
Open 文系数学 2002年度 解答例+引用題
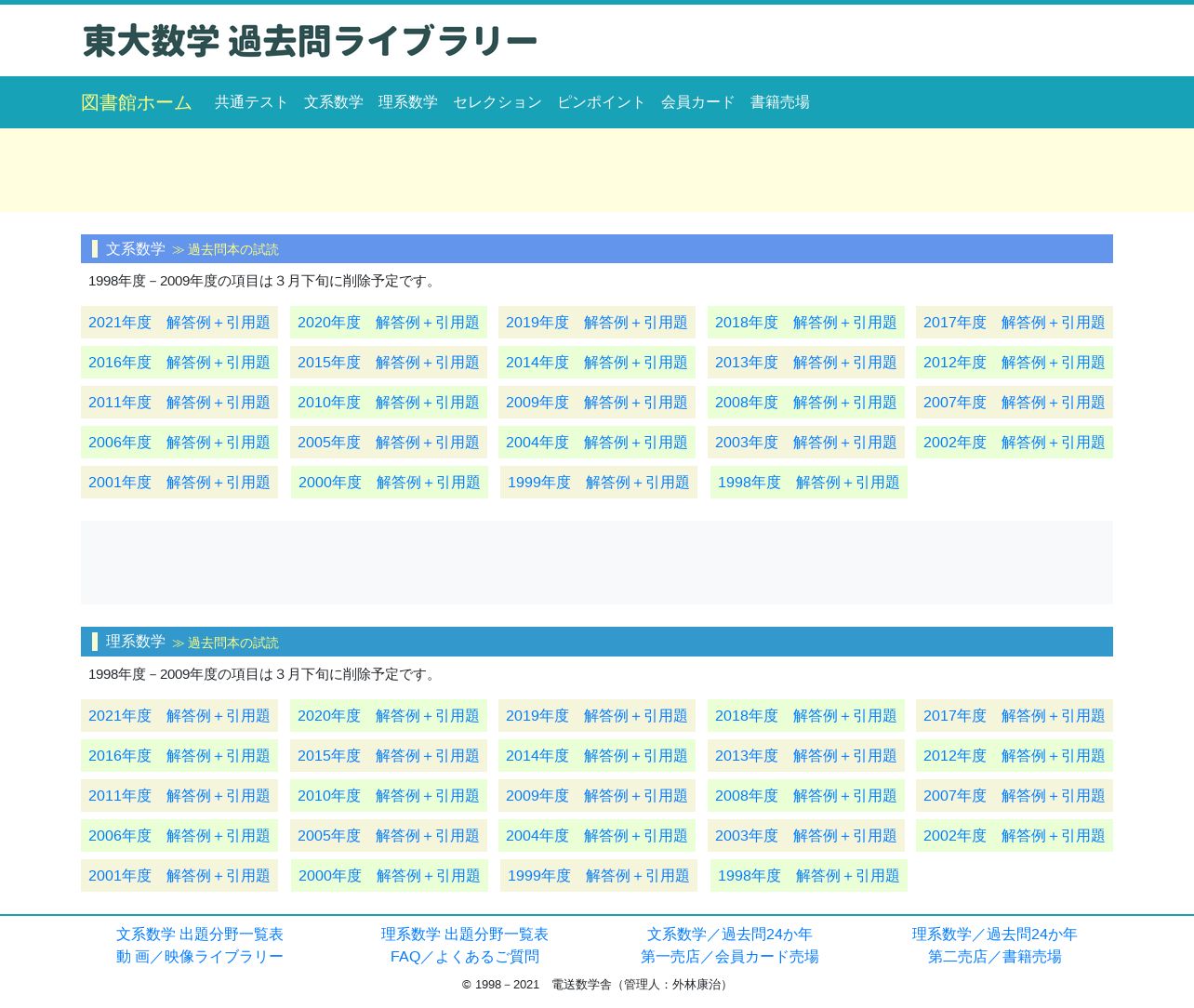1015,443
